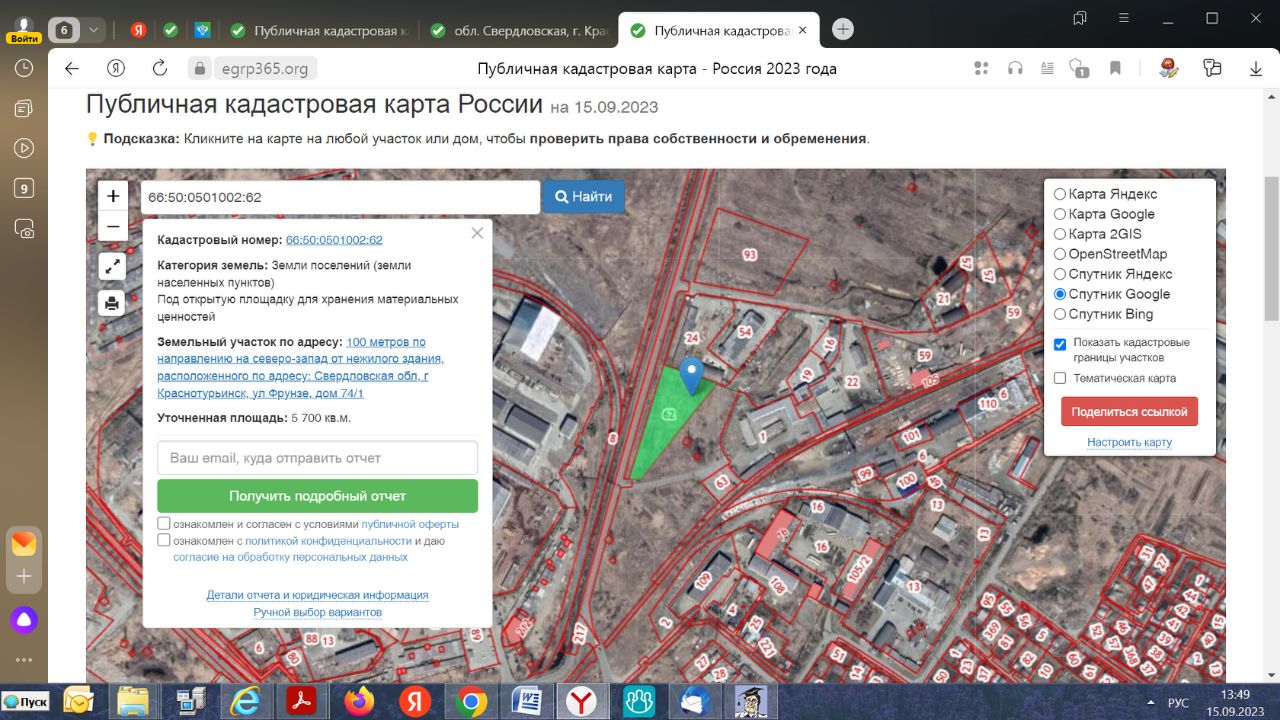Print the map using printer icon
The height and width of the screenshot is (720, 1280).
click(113, 303)
